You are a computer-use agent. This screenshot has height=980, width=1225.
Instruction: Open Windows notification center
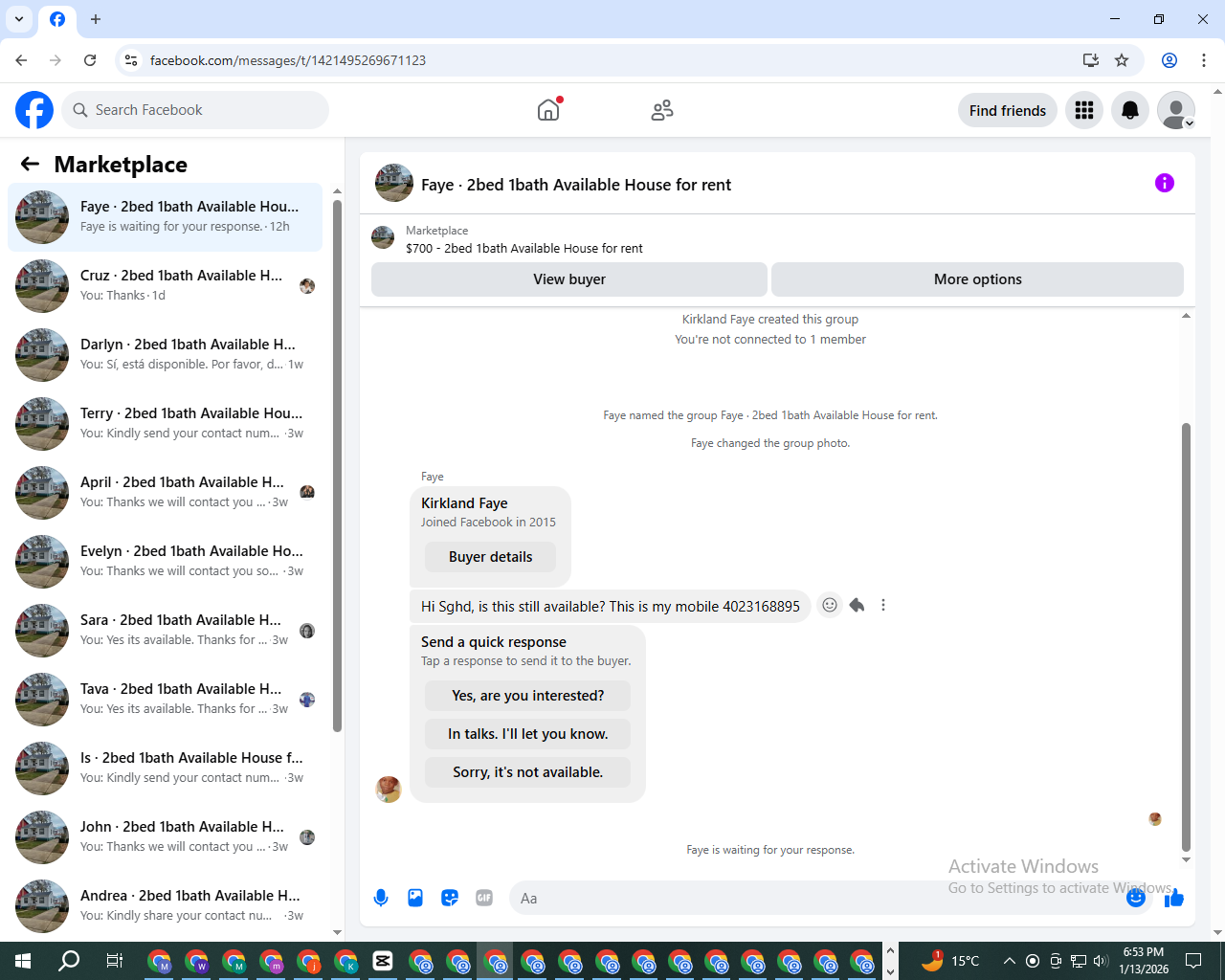click(1193, 961)
